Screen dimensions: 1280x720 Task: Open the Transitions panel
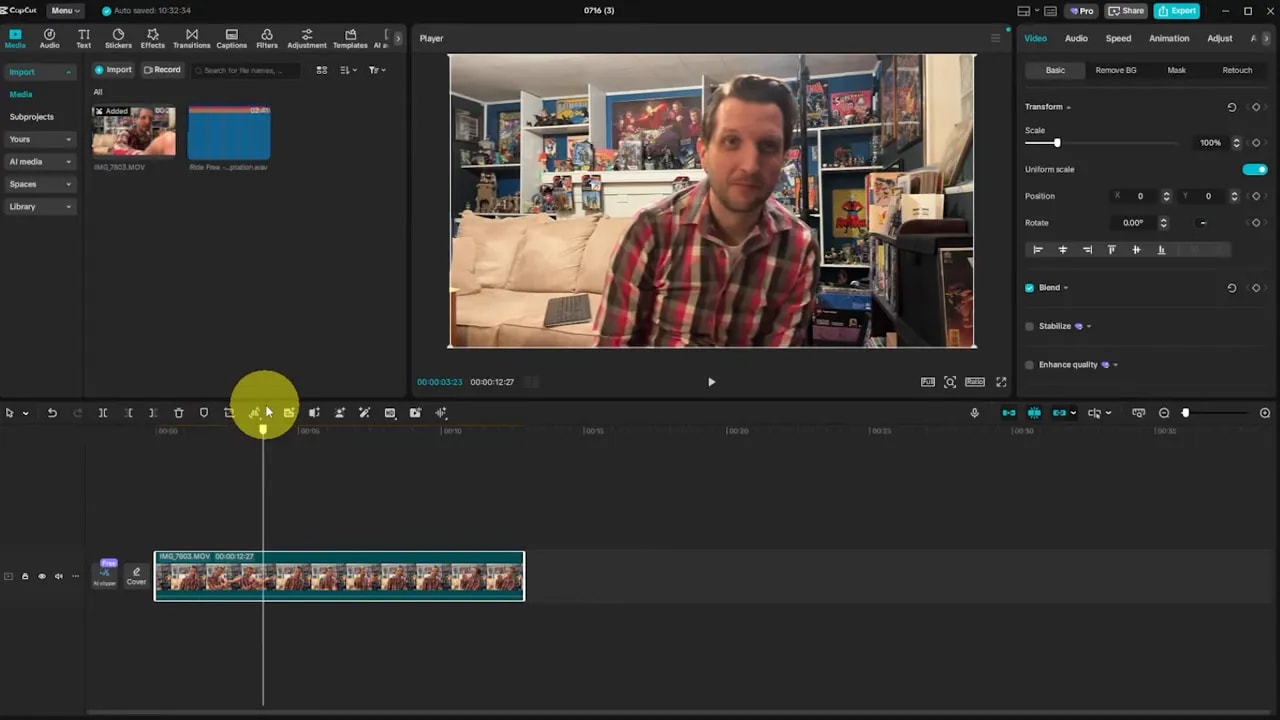point(191,38)
